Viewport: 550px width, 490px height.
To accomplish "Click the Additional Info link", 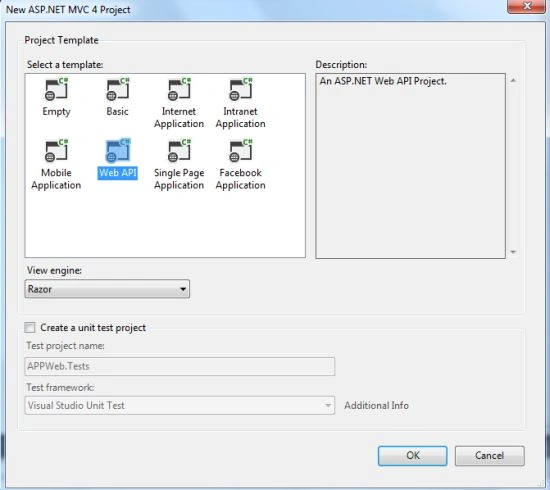I will click(376, 405).
